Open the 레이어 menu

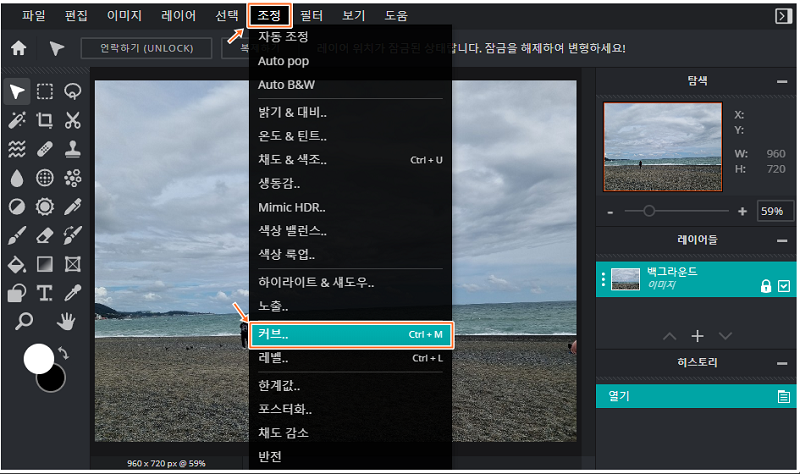(x=179, y=16)
